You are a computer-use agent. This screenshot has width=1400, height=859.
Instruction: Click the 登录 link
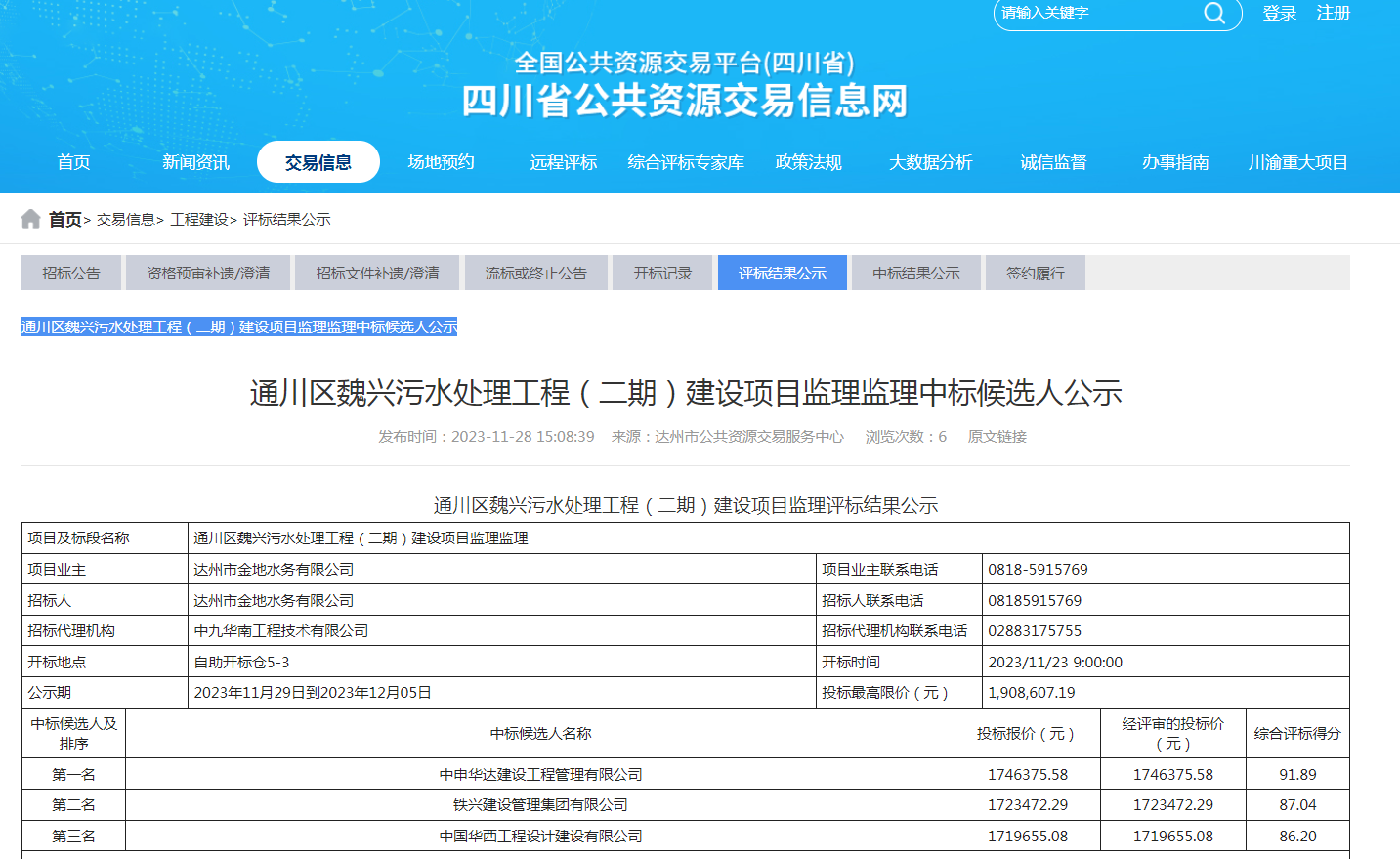[1279, 15]
